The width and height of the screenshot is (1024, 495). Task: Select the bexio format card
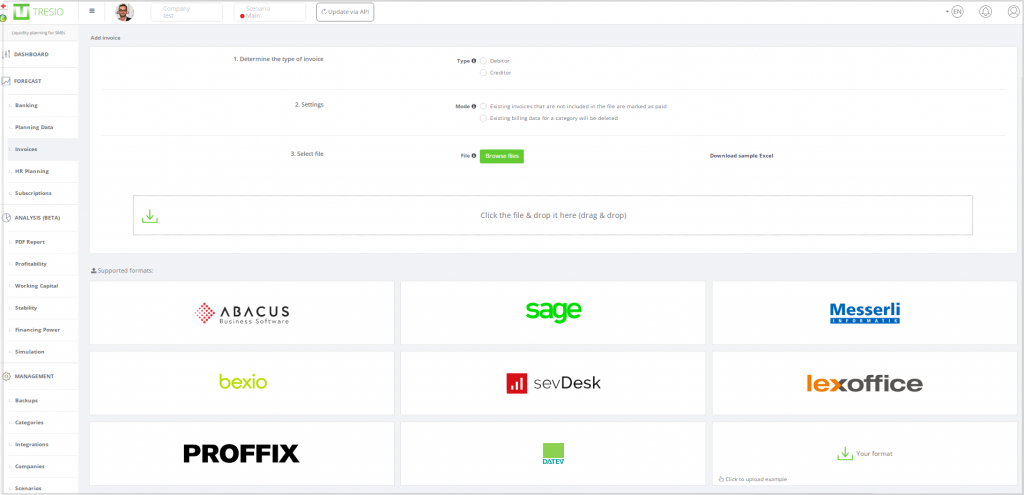[242, 383]
